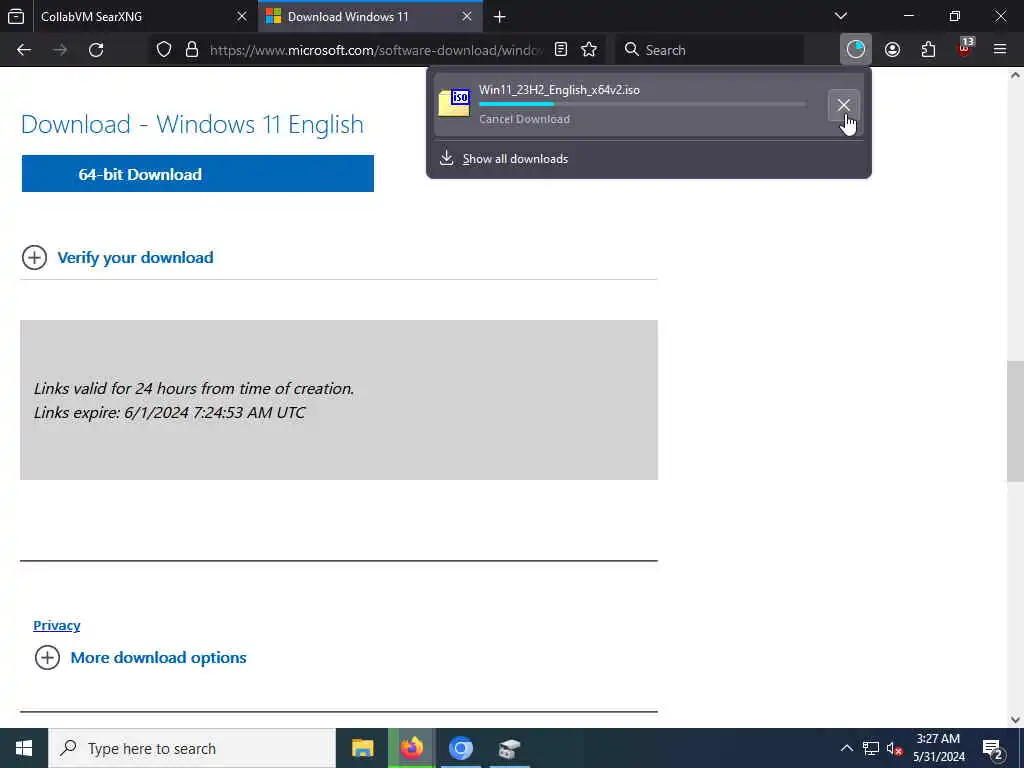Open the list all tabs chevron

pyautogui.click(x=841, y=16)
